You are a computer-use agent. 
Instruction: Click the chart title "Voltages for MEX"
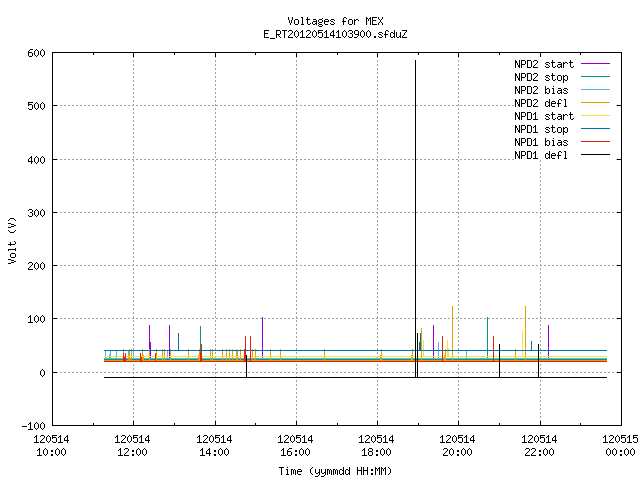coord(335,21)
